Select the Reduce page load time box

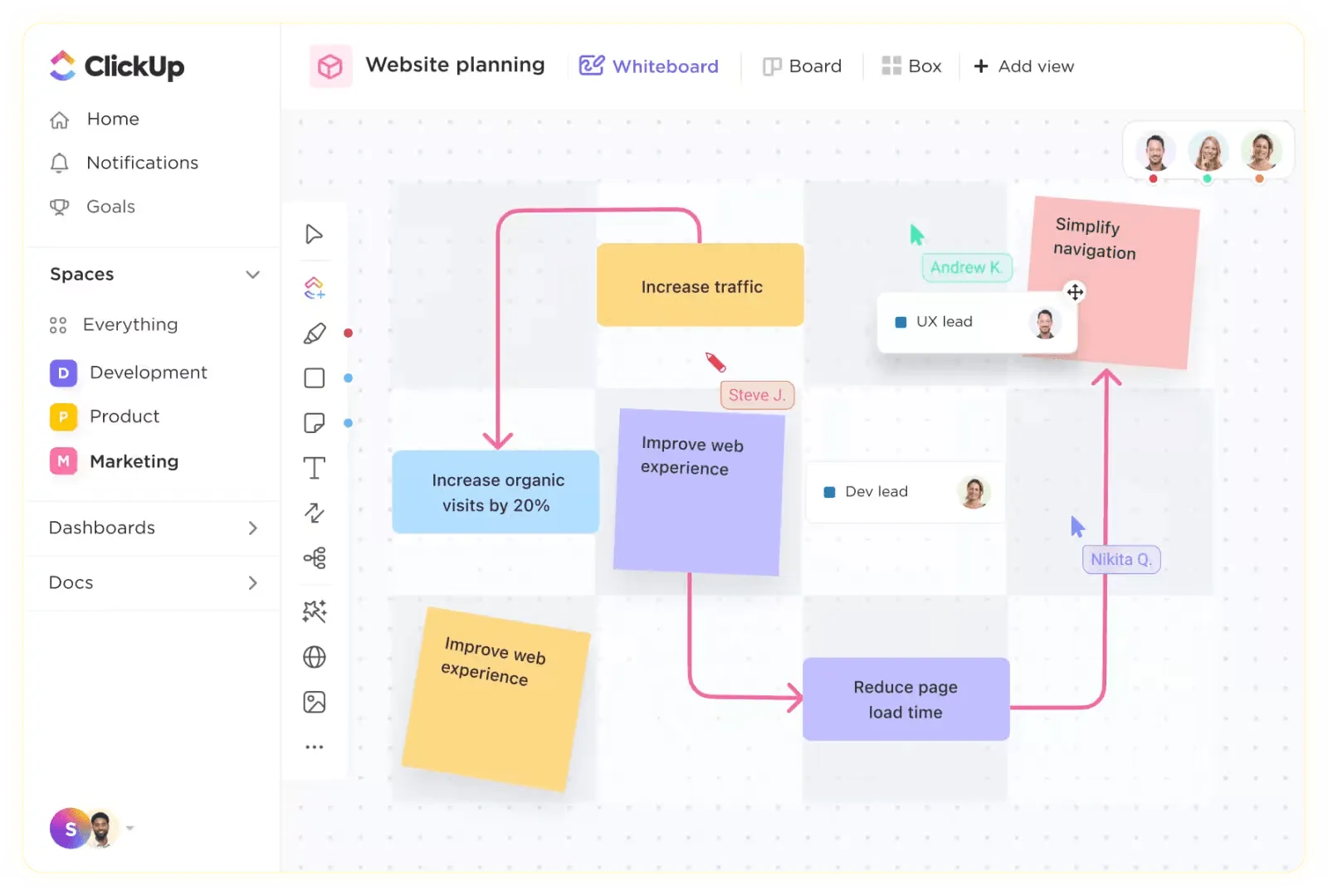point(906,699)
